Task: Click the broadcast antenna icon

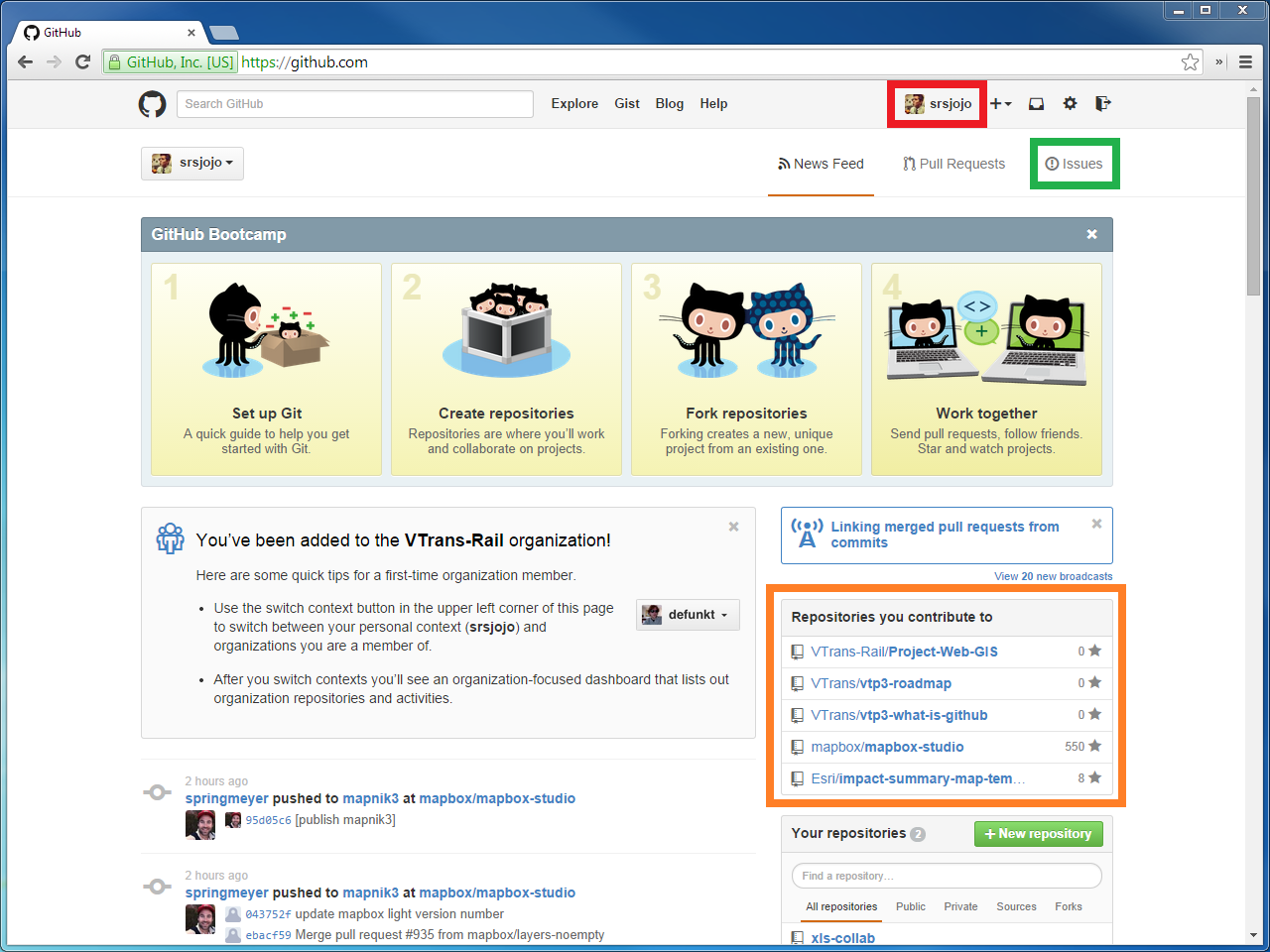Action: coord(807,534)
